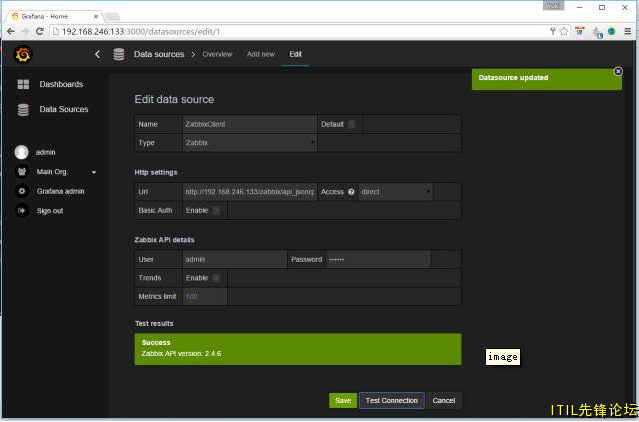This screenshot has width=639, height=422.
Task: Click the Data sources database icon in top nav
Action: point(119,54)
